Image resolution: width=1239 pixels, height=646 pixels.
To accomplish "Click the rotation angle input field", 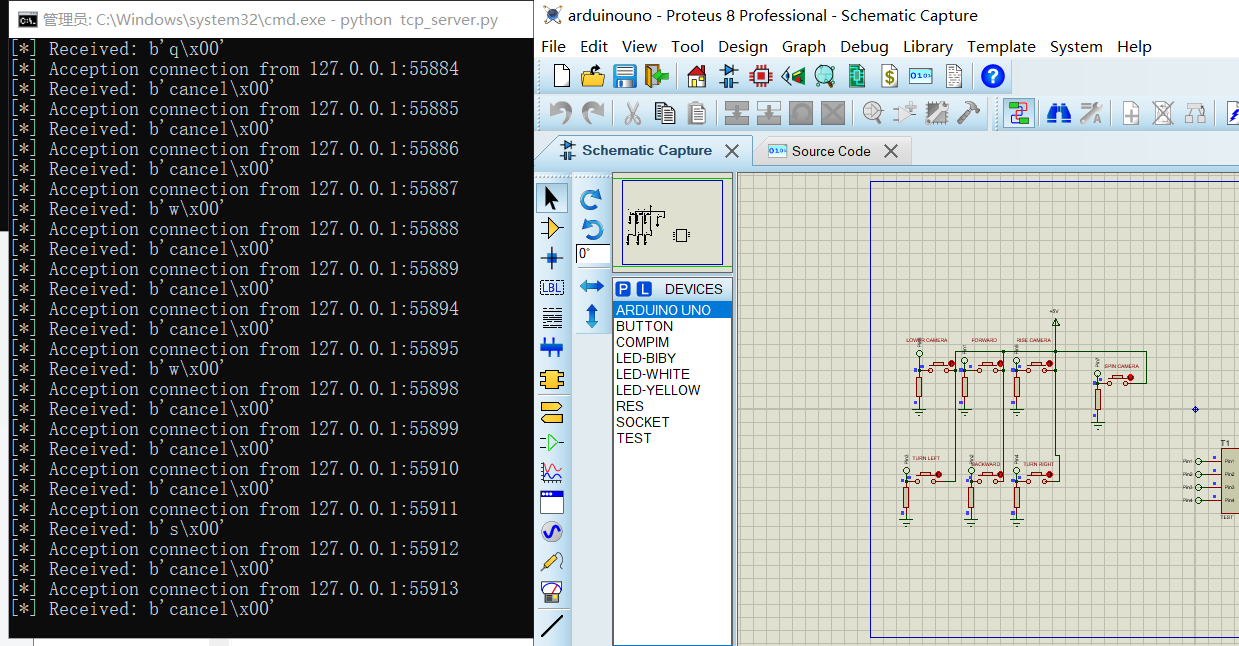I will (591, 254).
